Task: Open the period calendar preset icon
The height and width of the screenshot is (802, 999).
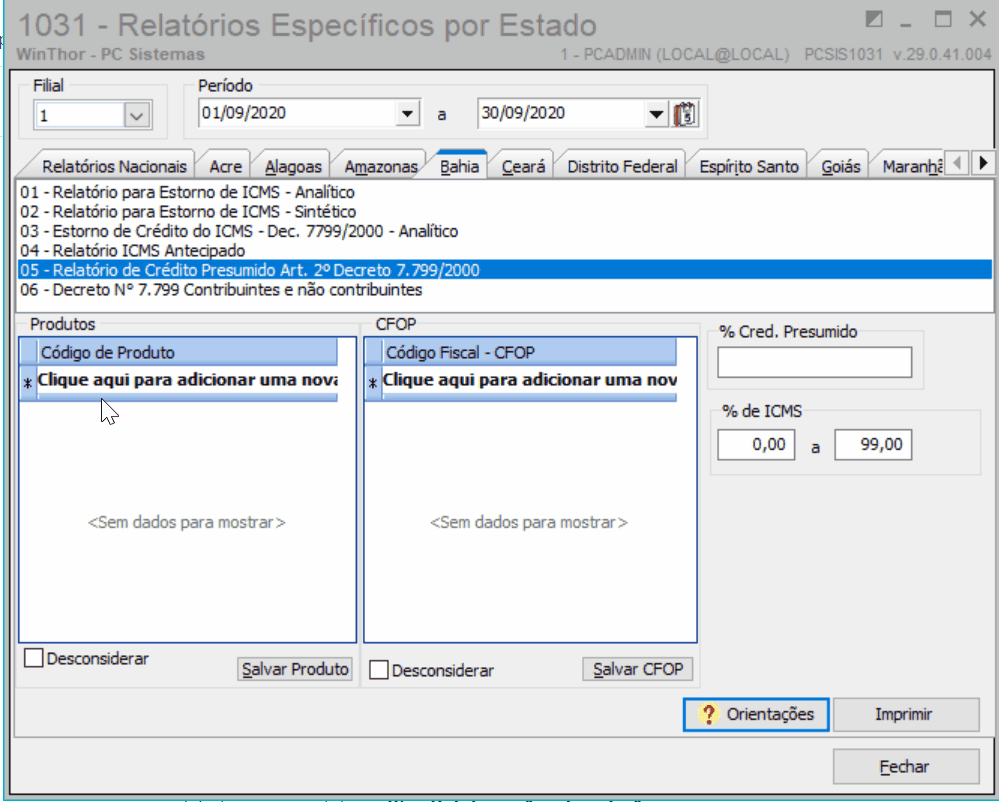Action: [685, 114]
